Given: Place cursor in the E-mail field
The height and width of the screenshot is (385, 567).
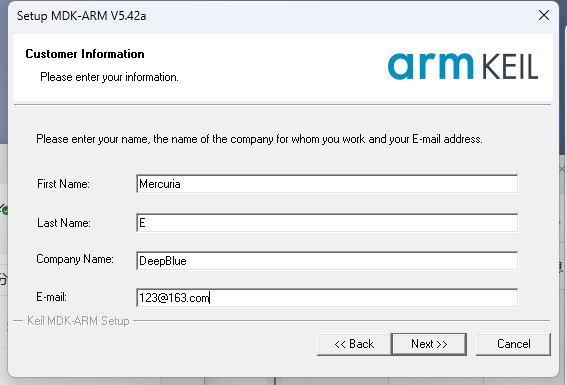Looking at the screenshot, I should 327,298.
